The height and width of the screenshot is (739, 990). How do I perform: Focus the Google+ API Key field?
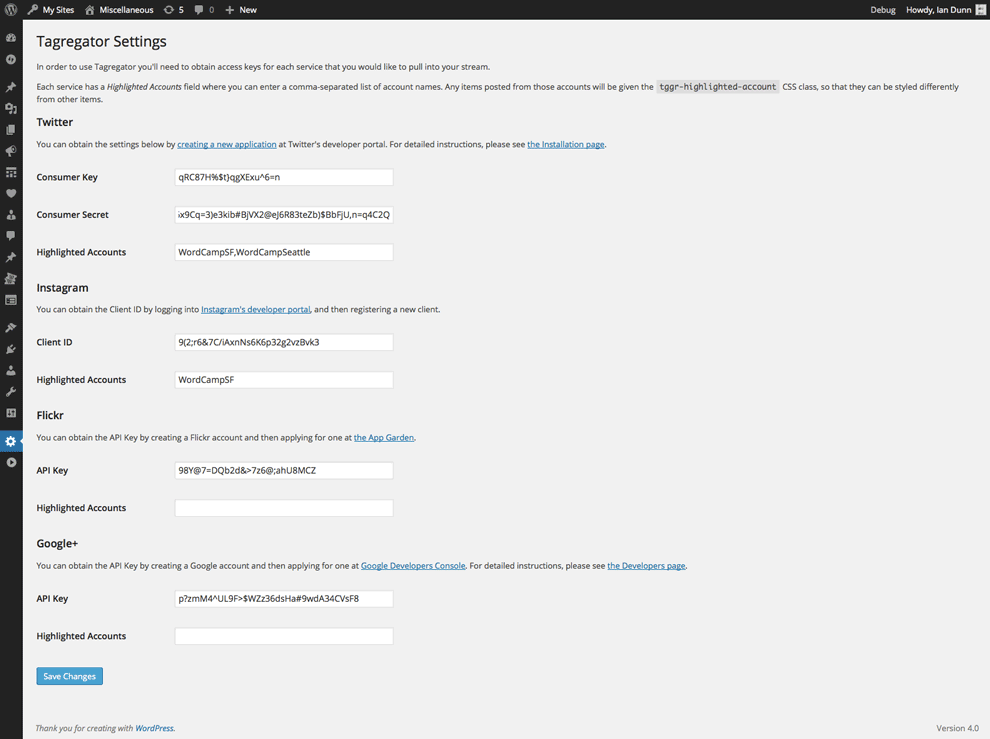coord(284,599)
